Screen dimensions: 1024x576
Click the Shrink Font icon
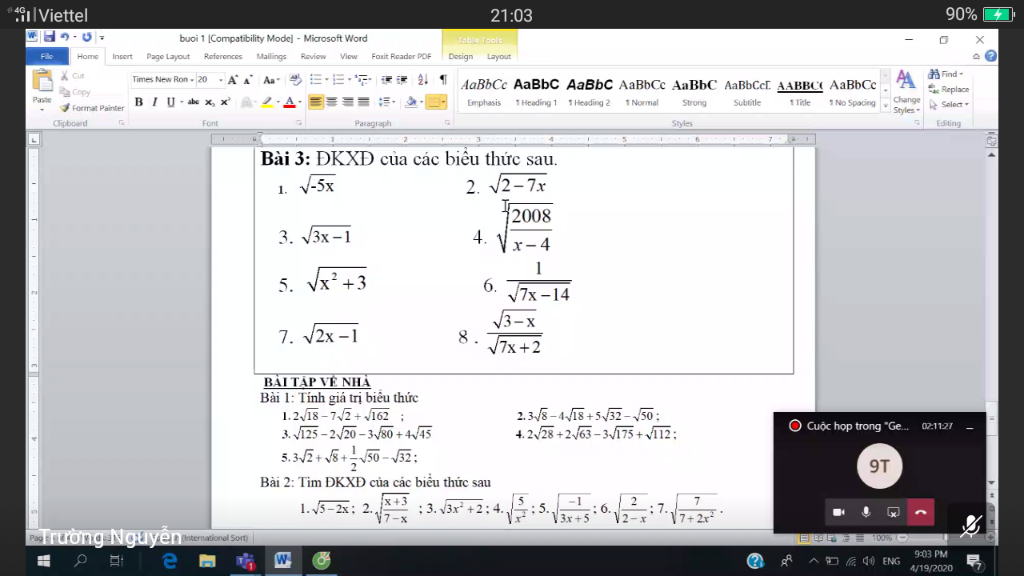[x=248, y=80]
